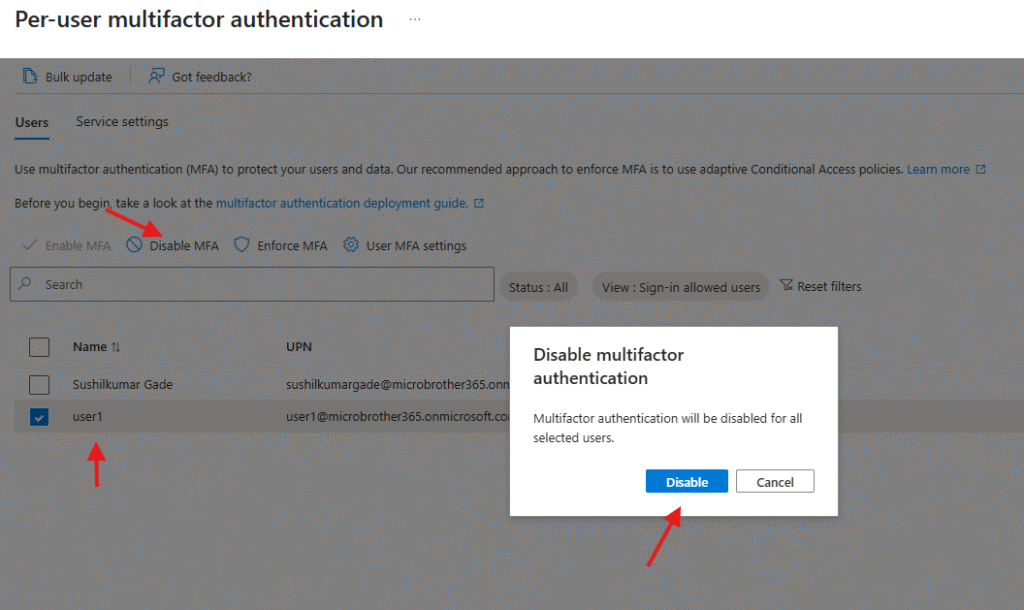1024x610 pixels.
Task: Click the Reset filters funnel icon
Action: (785, 286)
